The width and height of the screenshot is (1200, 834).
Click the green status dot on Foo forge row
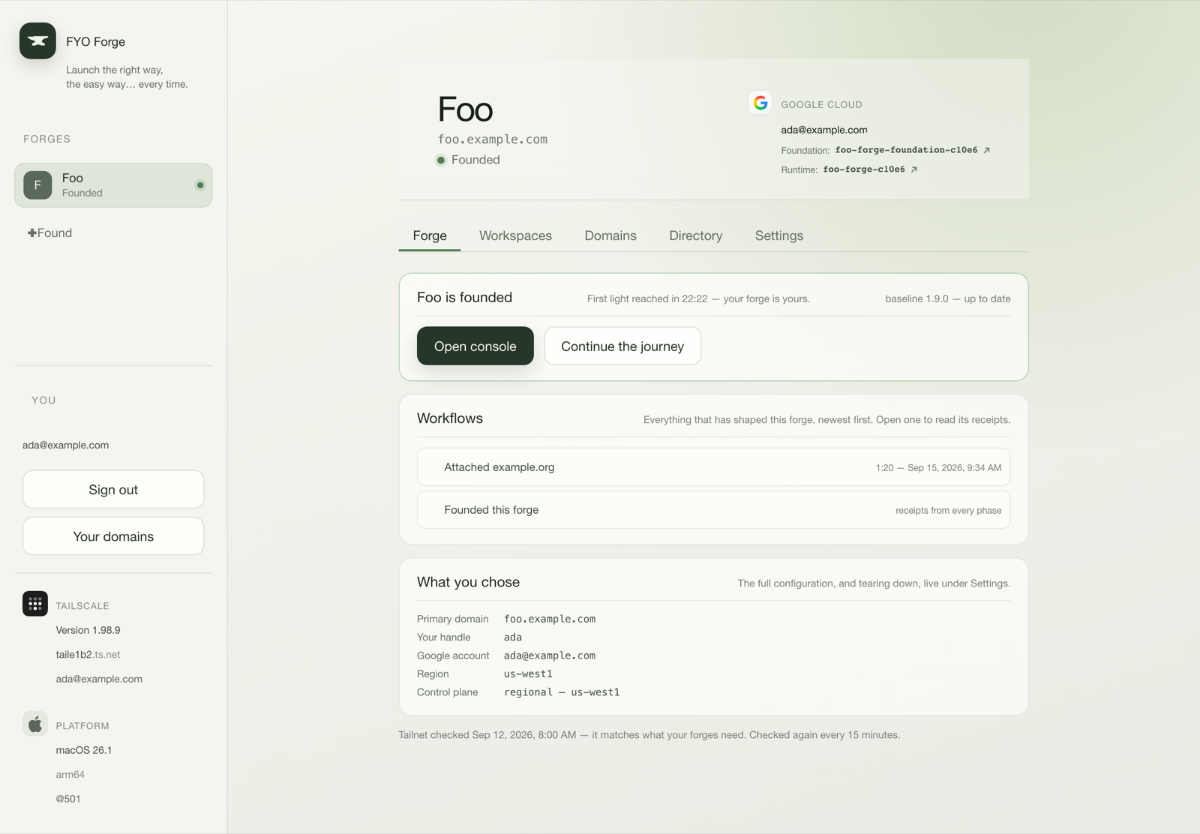coord(200,185)
